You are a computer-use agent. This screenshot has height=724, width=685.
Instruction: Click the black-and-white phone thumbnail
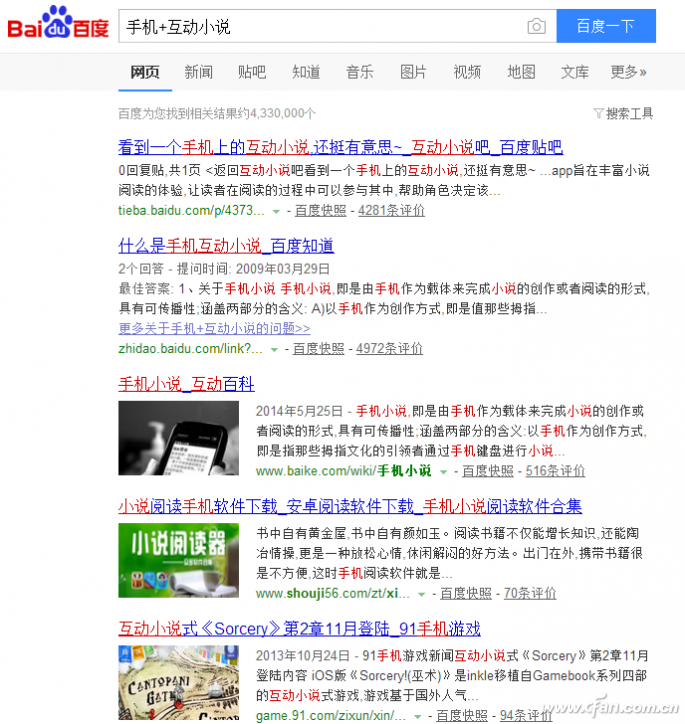[x=179, y=438]
